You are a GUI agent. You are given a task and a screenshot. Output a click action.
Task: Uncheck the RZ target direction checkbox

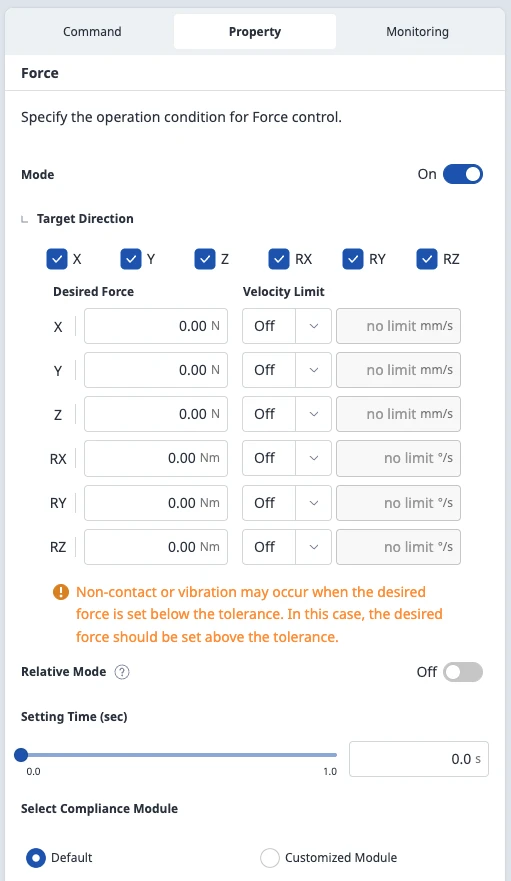coord(427,259)
